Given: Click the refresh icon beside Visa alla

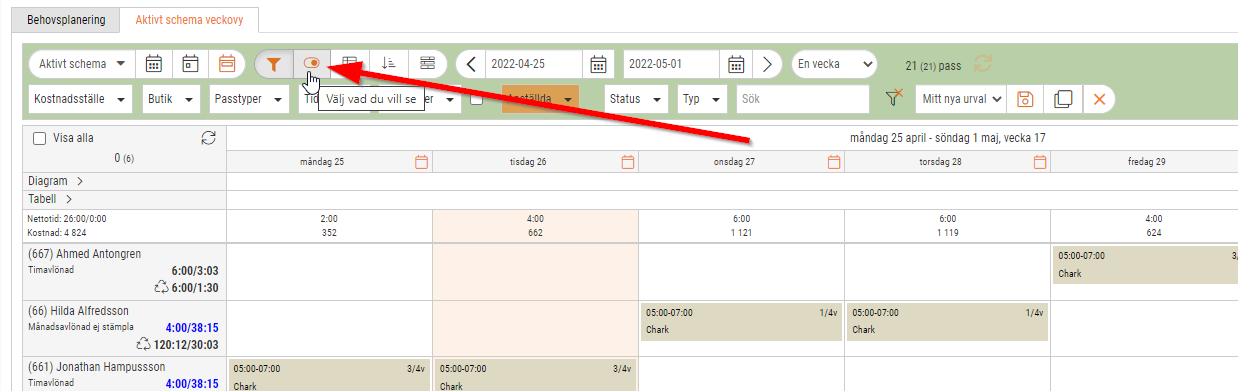Looking at the screenshot, I should (x=208, y=139).
